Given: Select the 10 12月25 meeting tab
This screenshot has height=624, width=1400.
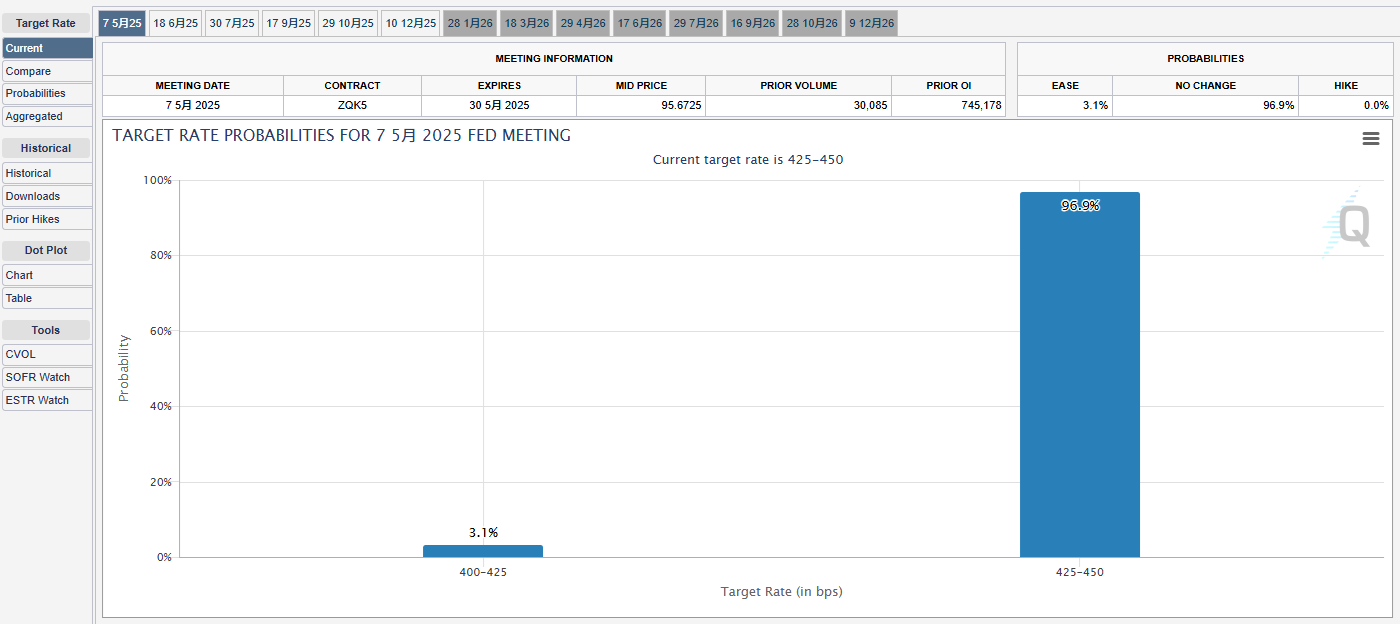Looking at the screenshot, I should [x=411, y=23].
